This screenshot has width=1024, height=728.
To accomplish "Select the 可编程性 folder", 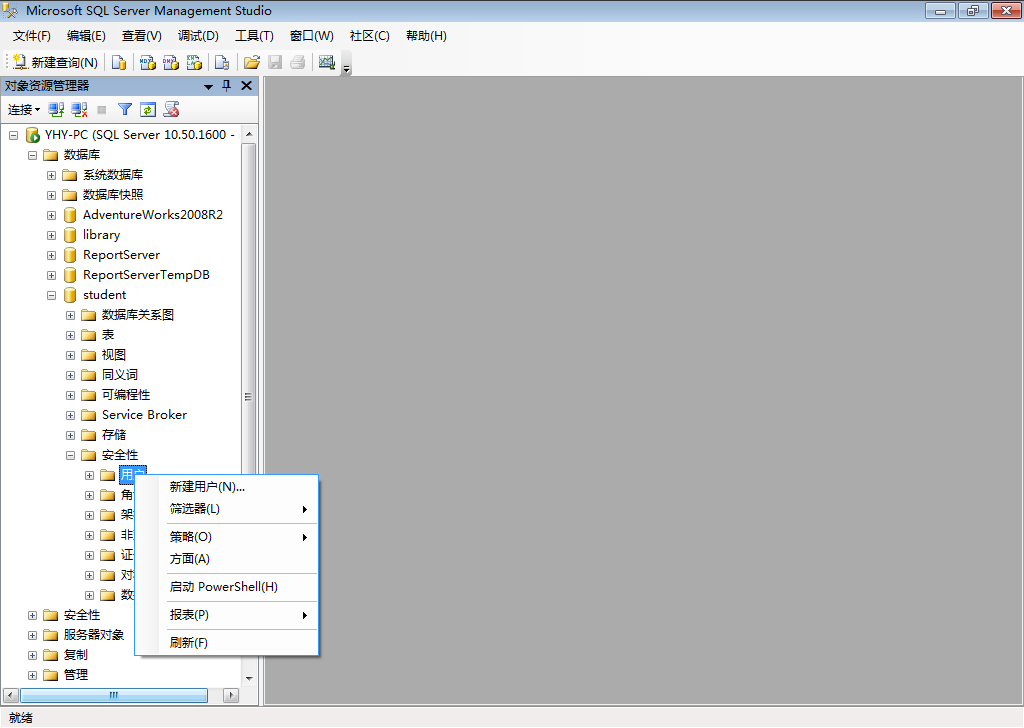I will pos(125,395).
